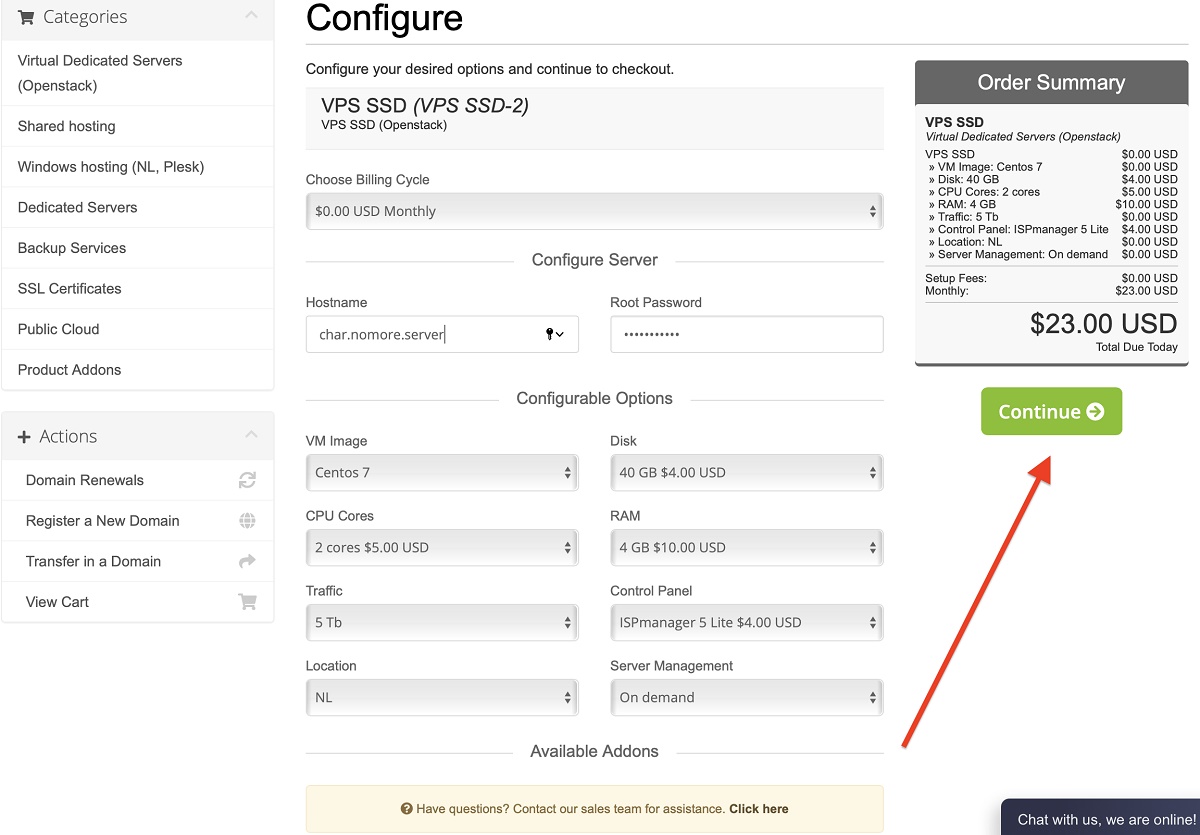Viewport: 1200px width, 835px height.
Task: Select the Shared hosting category
Action: tap(67, 126)
